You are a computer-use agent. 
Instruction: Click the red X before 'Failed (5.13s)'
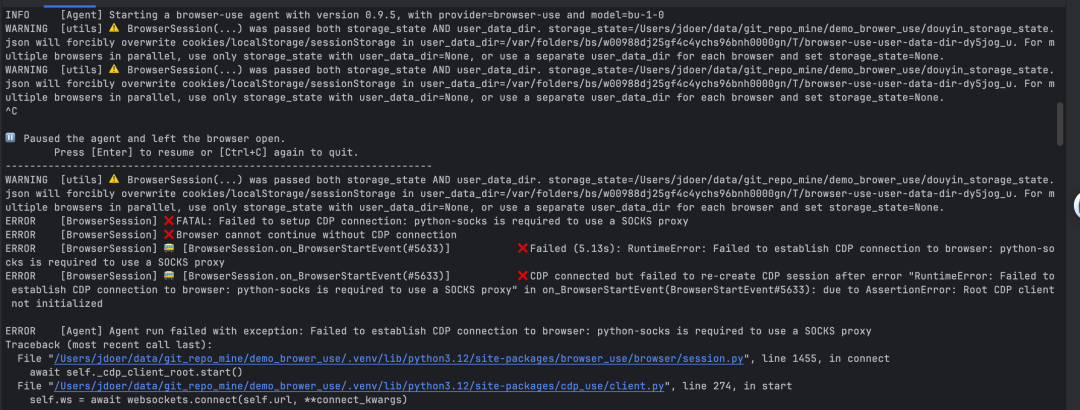522,248
